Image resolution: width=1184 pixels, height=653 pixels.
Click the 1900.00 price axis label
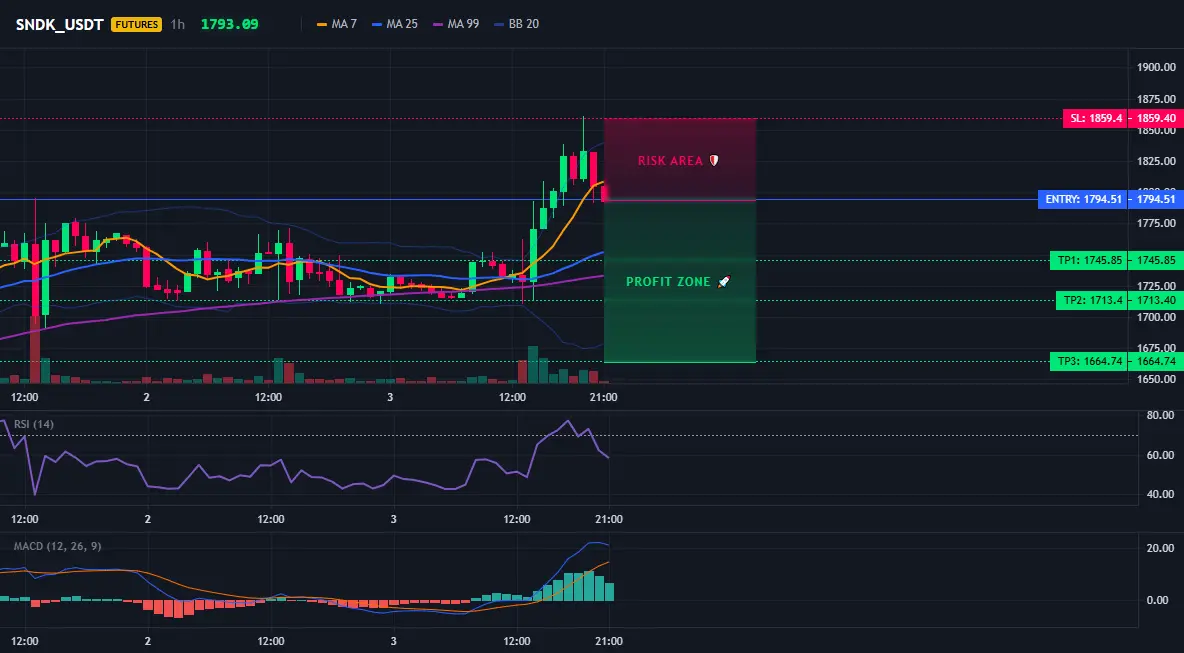click(1156, 68)
